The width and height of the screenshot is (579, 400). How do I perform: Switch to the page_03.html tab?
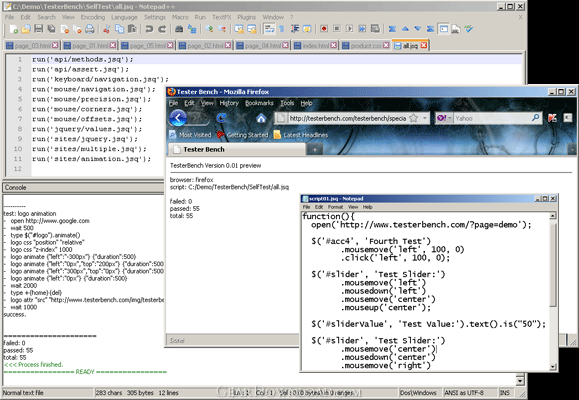tap(32, 45)
